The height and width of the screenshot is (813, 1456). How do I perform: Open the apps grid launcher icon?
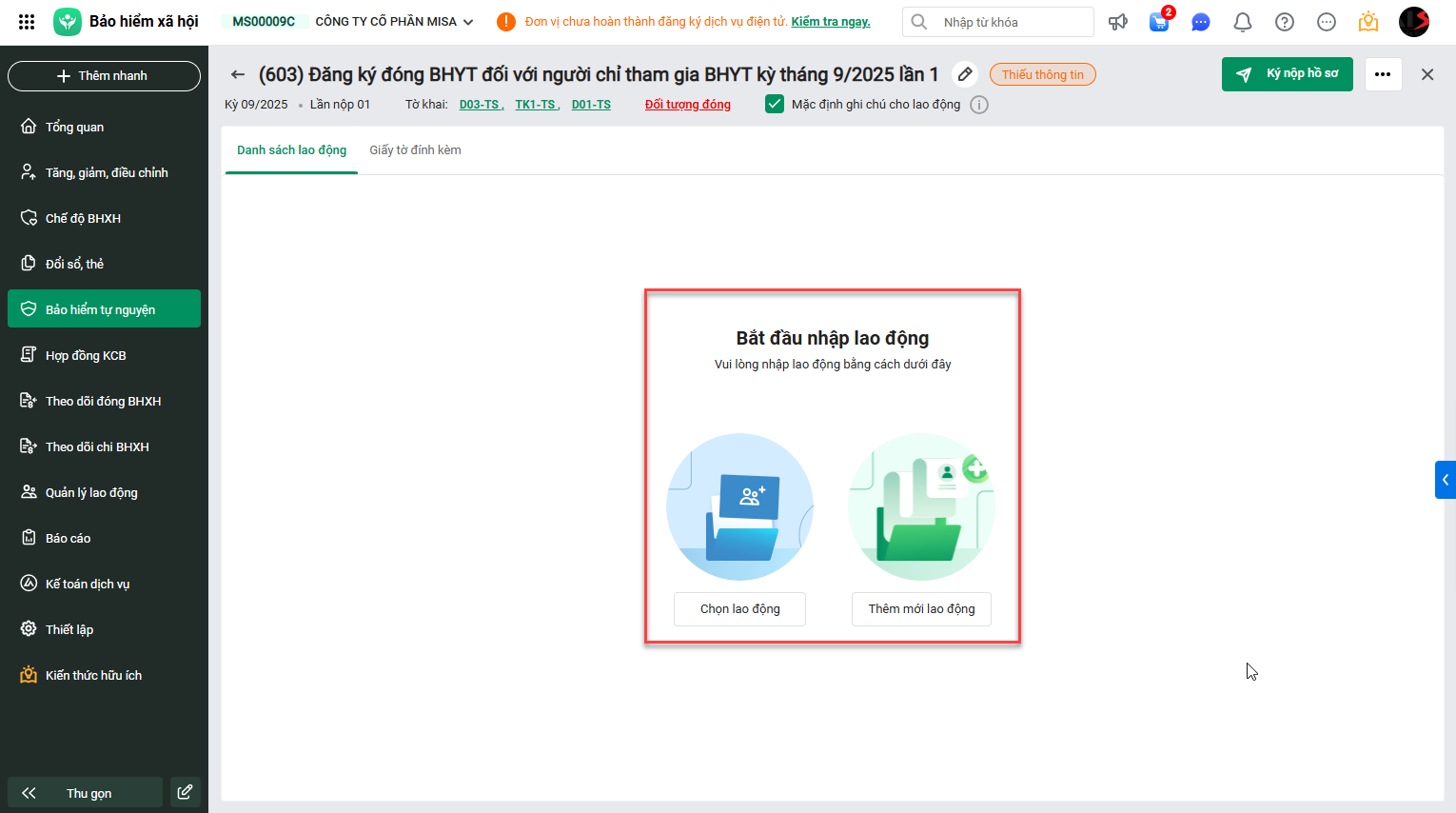click(27, 22)
